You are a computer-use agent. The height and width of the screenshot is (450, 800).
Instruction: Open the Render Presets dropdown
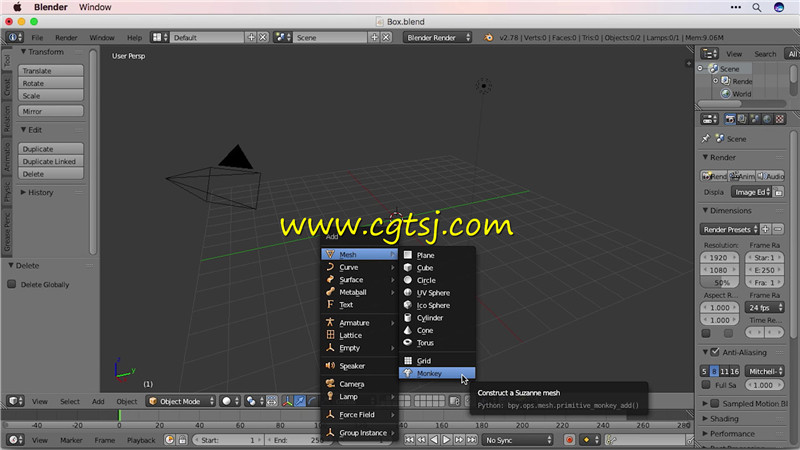tap(730, 229)
